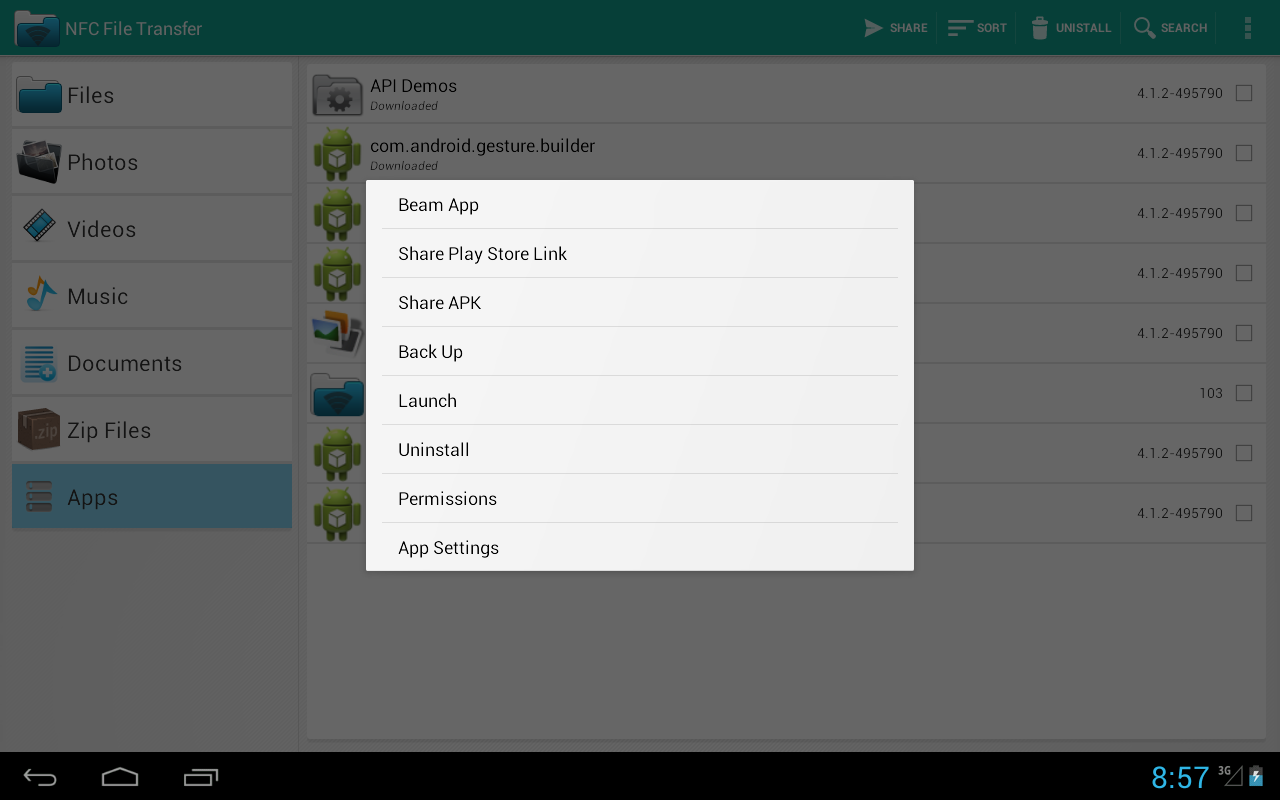Screen dimensions: 1280x800
Task: Tap the recent apps navigation button
Action: pos(201,777)
